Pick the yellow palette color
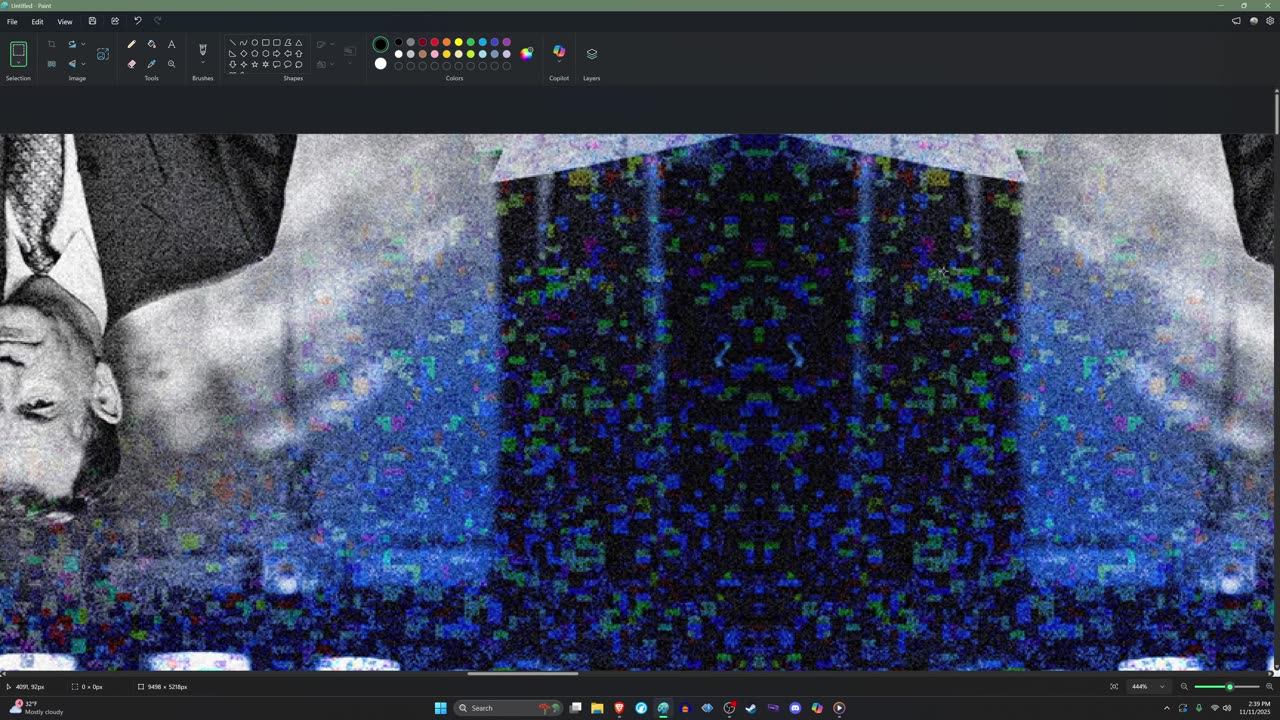The width and height of the screenshot is (1280, 720). 458,42
